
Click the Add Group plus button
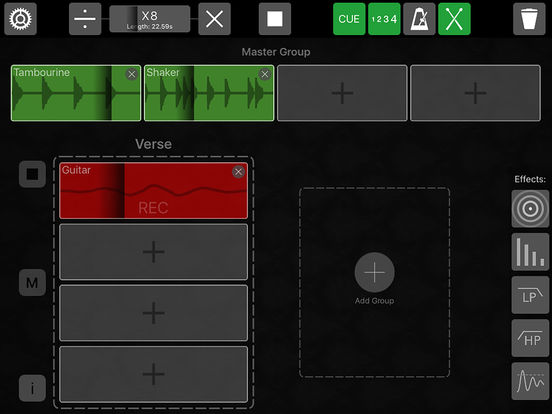[375, 272]
